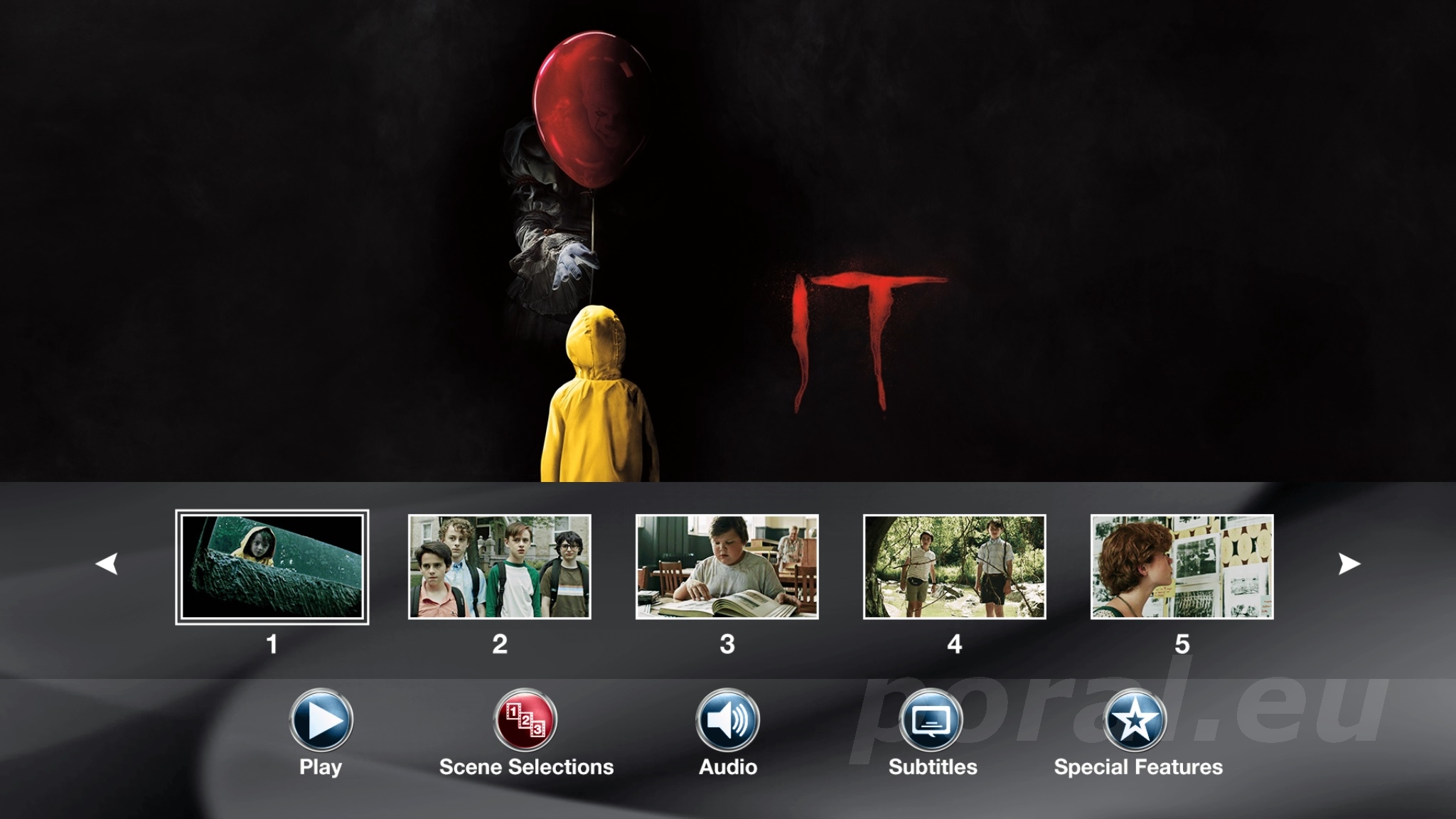This screenshot has height=819, width=1456.
Task: Click the Special Features star icon
Action: point(1135,720)
